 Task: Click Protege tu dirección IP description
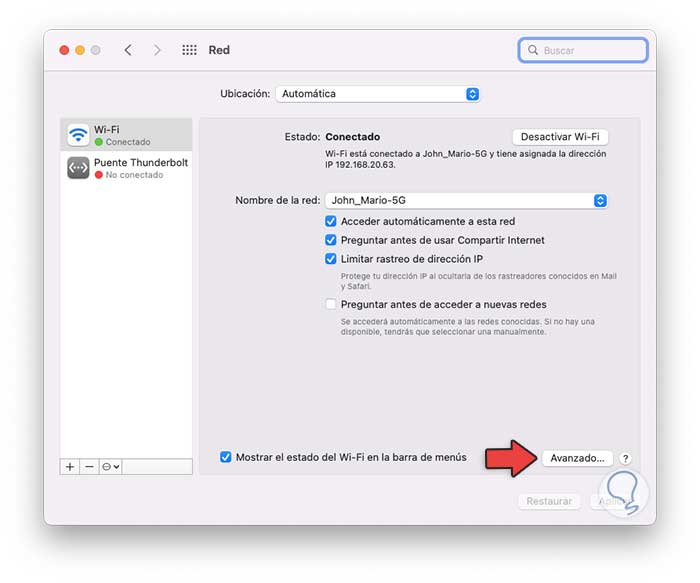click(479, 281)
